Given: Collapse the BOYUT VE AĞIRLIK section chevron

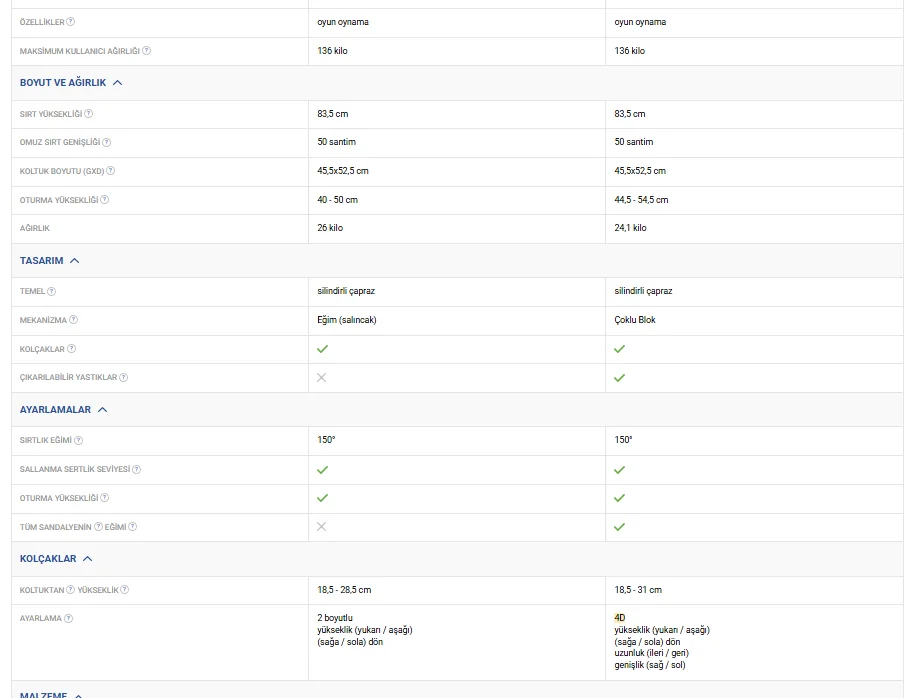Looking at the screenshot, I should (118, 83).
